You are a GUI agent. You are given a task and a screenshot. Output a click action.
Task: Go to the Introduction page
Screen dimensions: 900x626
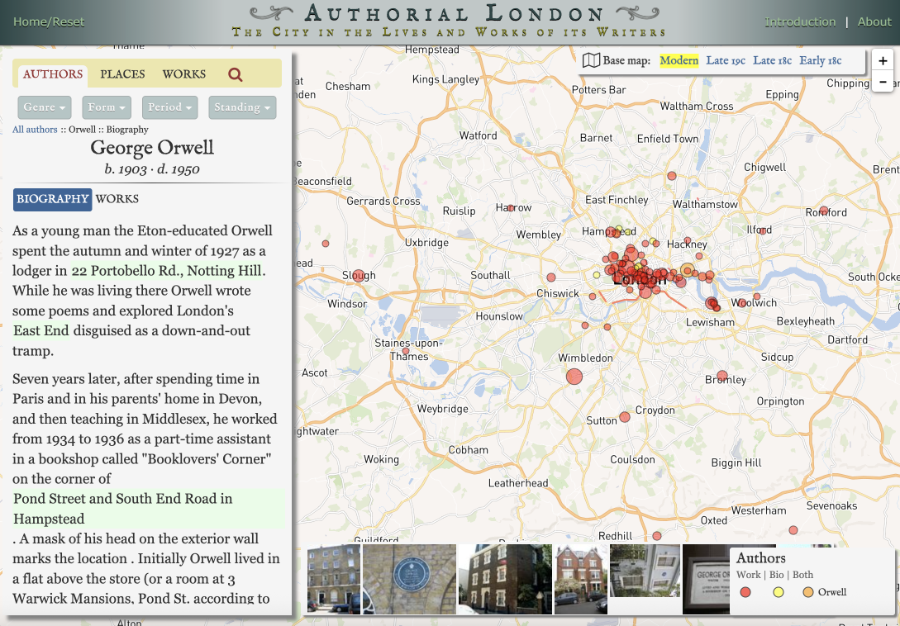tap(800, 22)
